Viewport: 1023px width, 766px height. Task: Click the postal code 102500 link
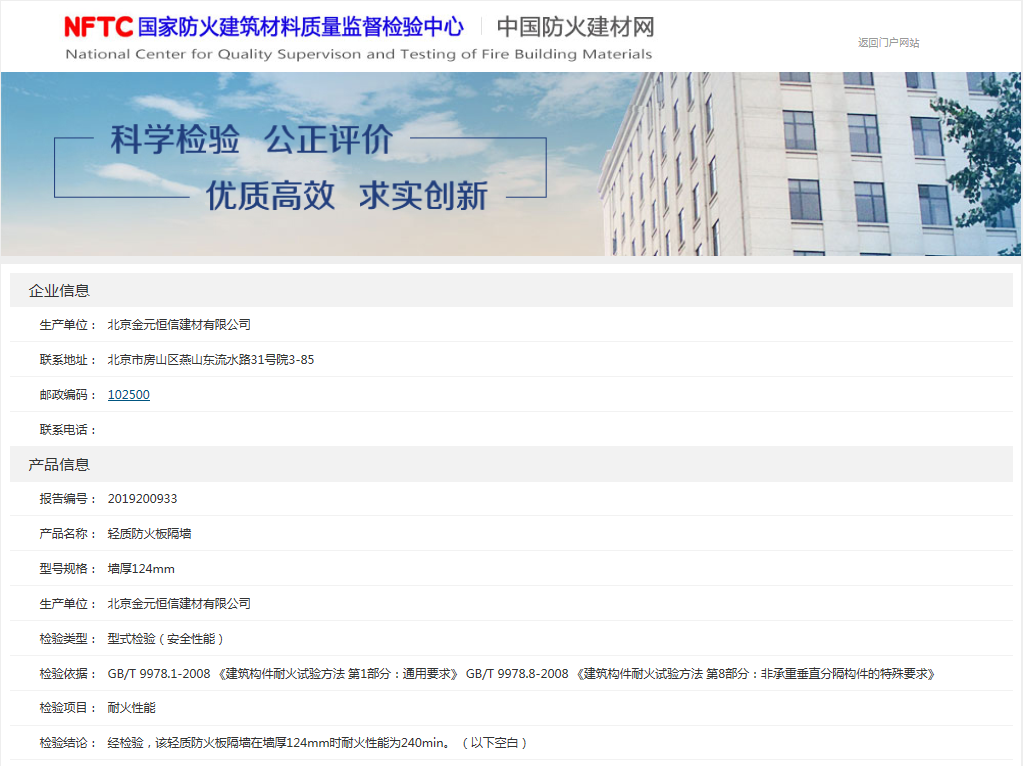pyautogui.click(x=129, y=395)
